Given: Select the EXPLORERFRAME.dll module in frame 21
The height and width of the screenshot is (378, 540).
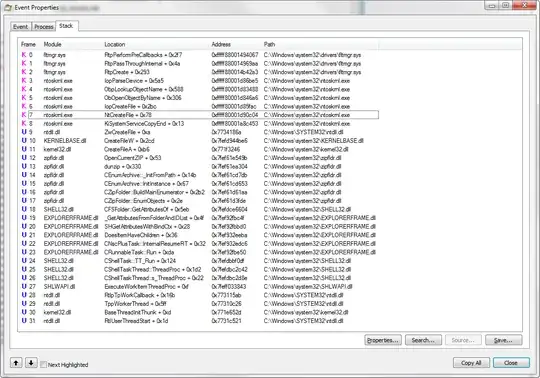Looking at the screenshot, I should 71,235.
